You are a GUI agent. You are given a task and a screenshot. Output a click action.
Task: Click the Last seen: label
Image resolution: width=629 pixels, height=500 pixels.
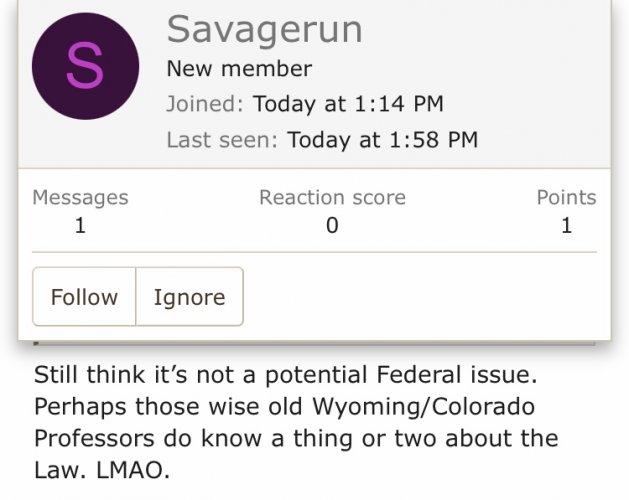pyautogui.click(x=222, y=140)
